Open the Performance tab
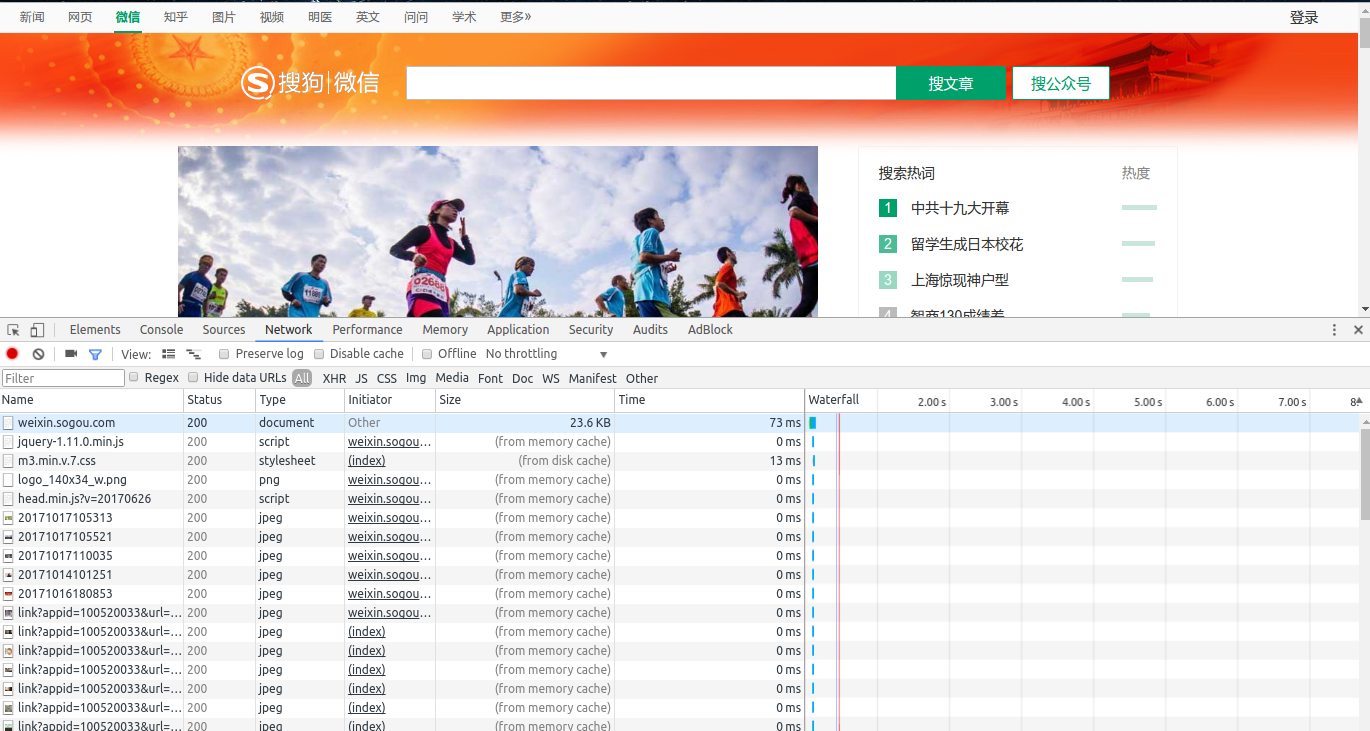The image size is (1370, 731). (367, 330)
